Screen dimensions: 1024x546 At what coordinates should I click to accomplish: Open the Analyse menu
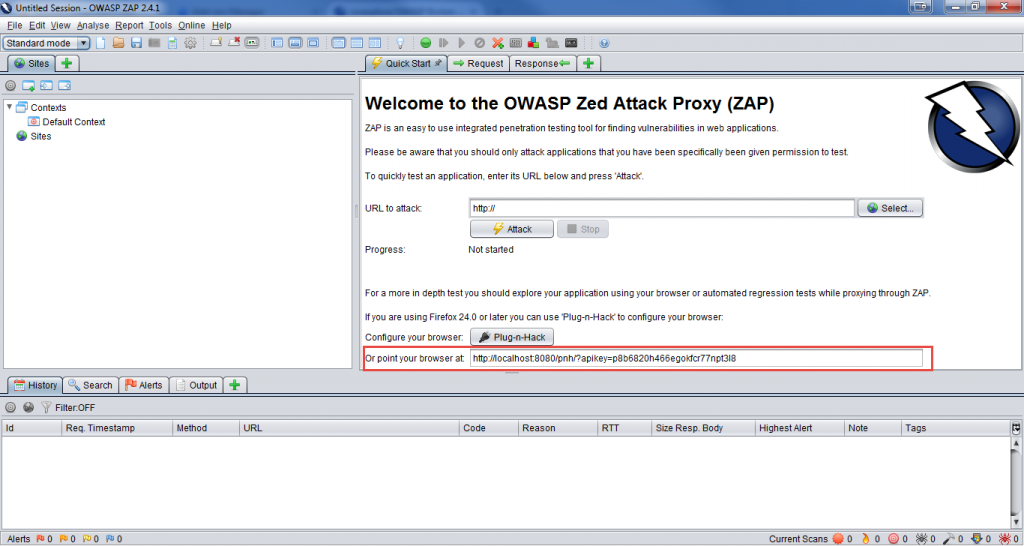click(93, 25)
